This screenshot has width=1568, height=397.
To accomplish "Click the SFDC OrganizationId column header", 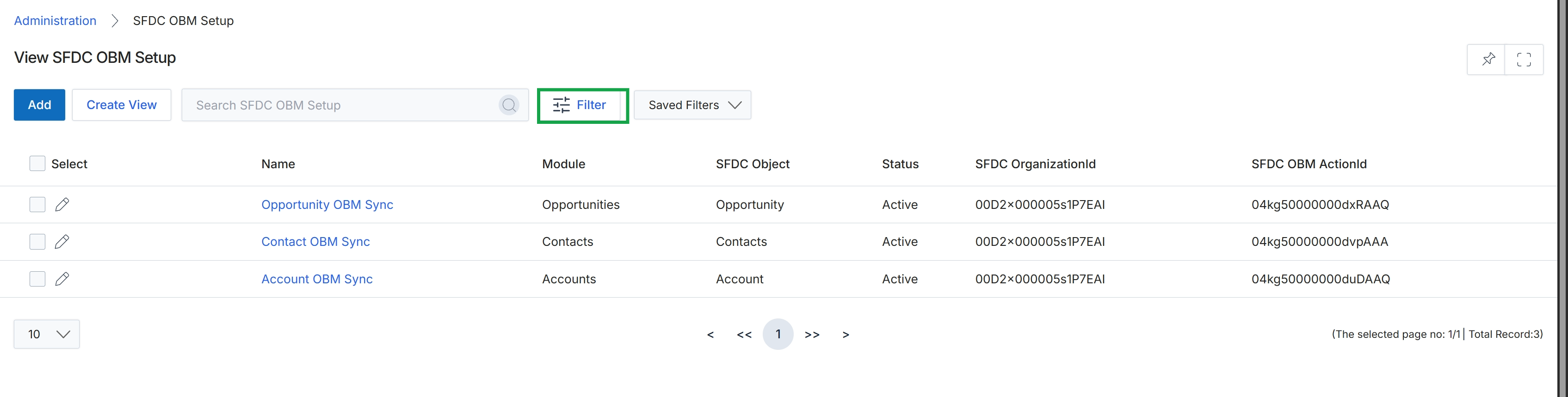I will (x=1036, y=164).
